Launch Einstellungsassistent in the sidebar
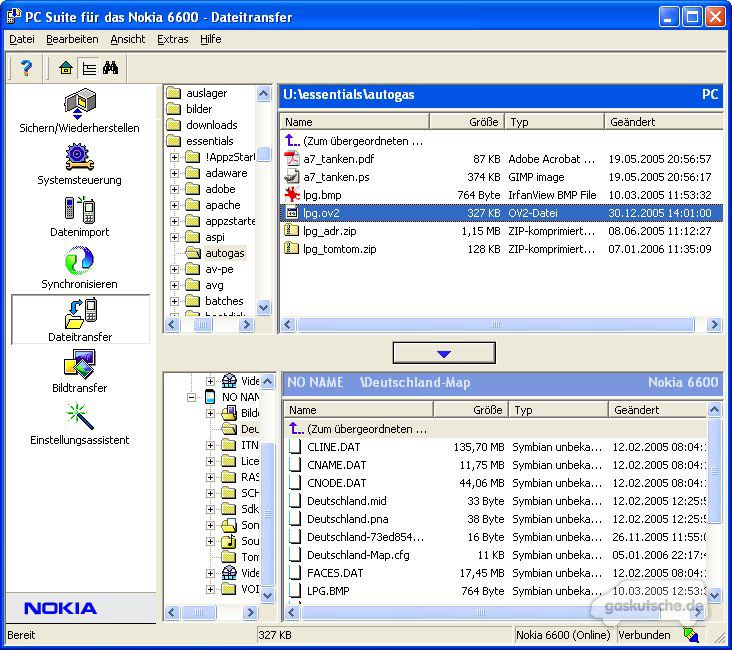Viewport: 732px width, 650px height. pyautogui.click(x=79, y=424)
